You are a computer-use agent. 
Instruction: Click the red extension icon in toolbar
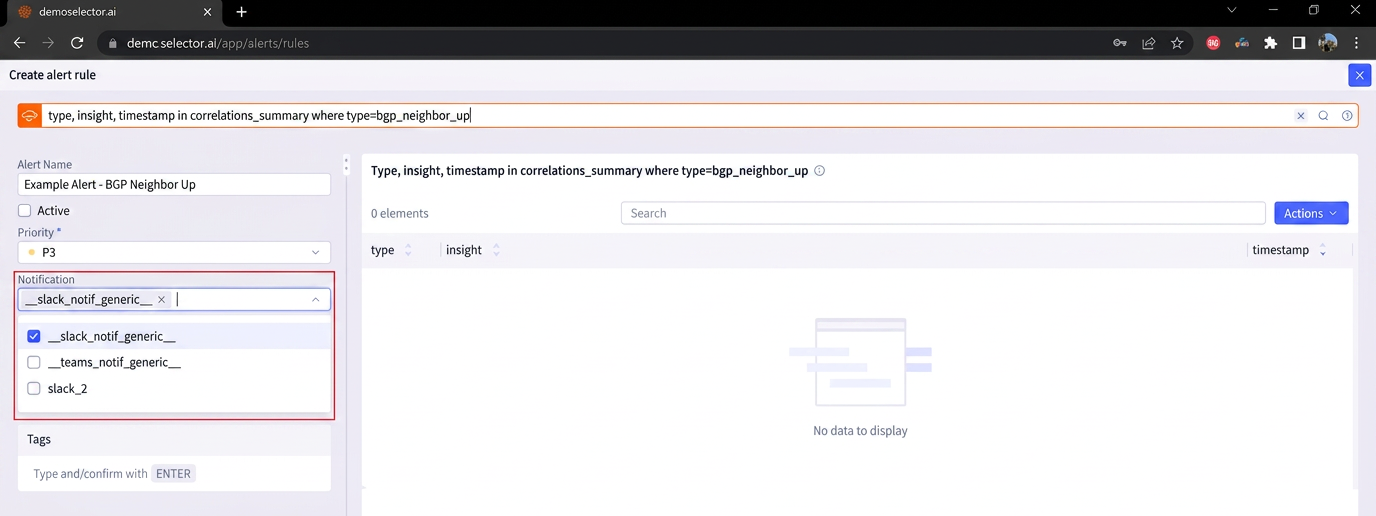(1213, 43)
